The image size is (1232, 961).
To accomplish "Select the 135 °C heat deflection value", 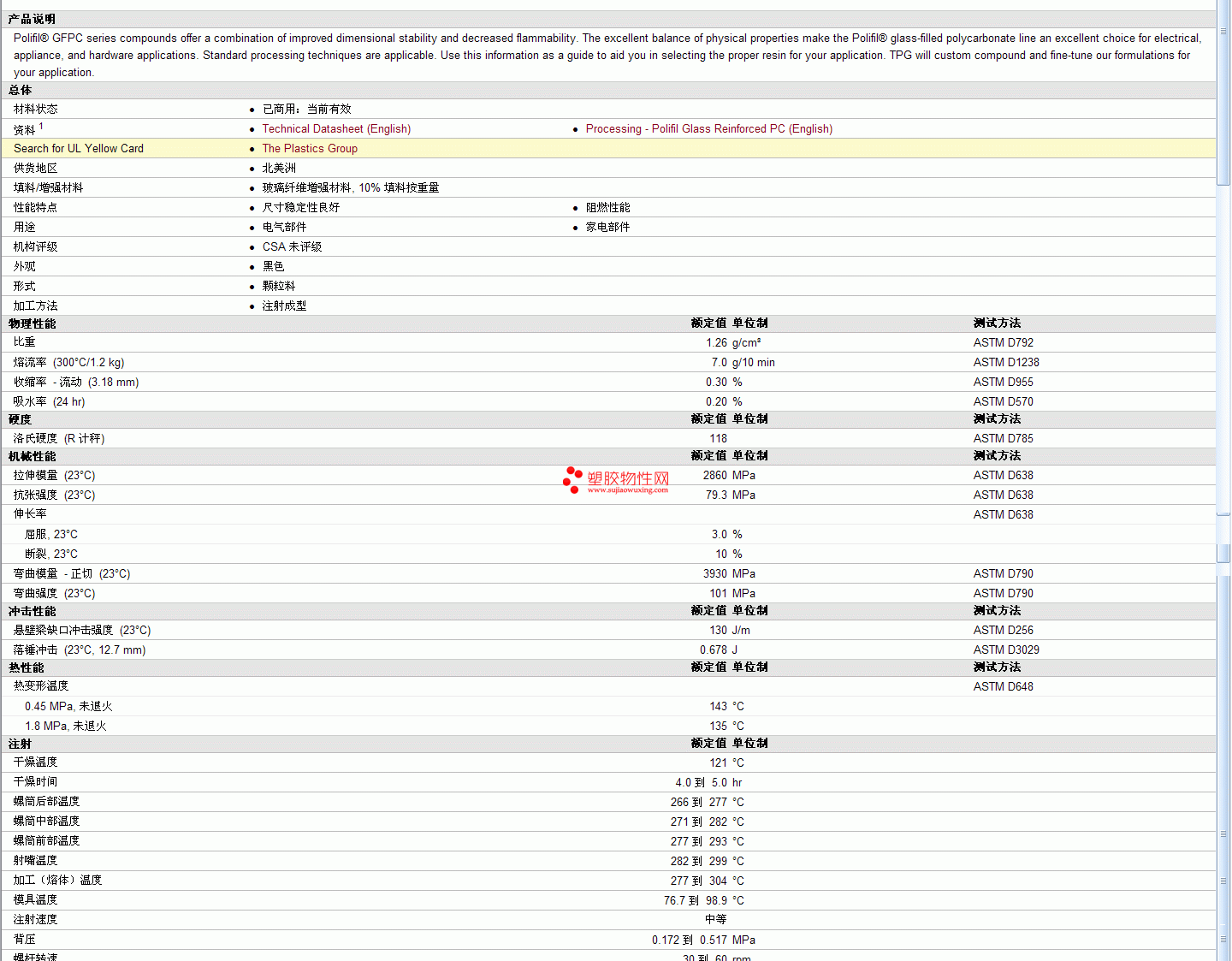I will (726, 726).
